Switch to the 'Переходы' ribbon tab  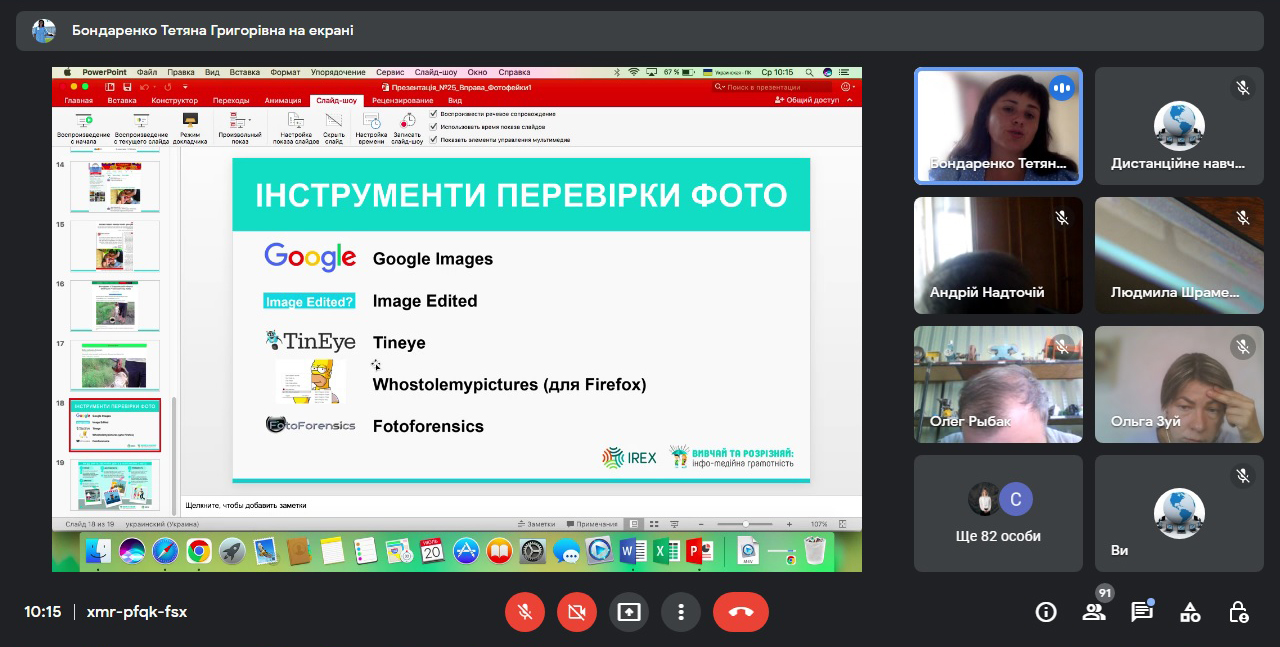[x=231, y=100]
